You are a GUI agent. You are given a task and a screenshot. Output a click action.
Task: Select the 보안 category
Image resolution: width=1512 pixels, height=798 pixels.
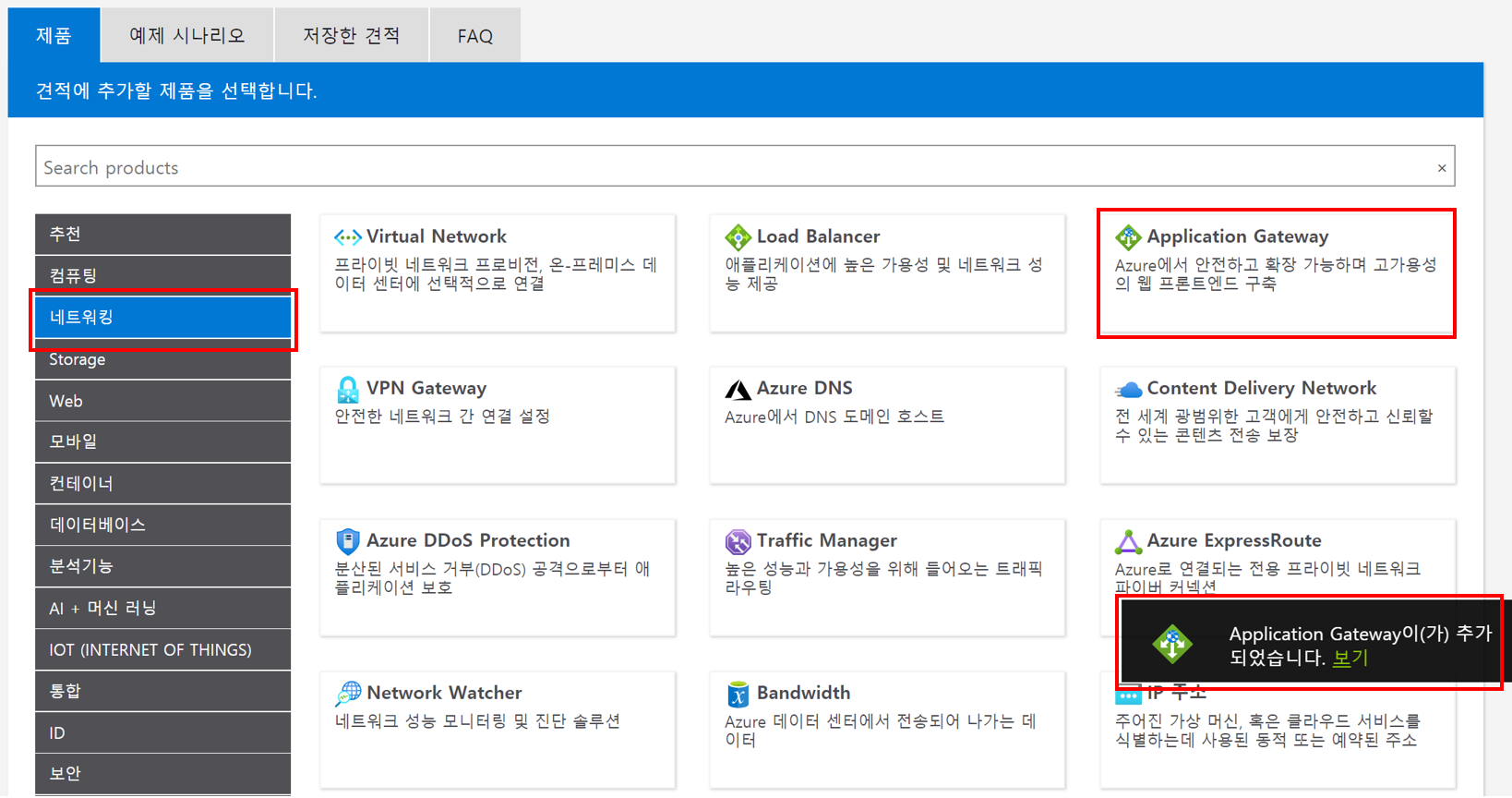pos(162,774)
